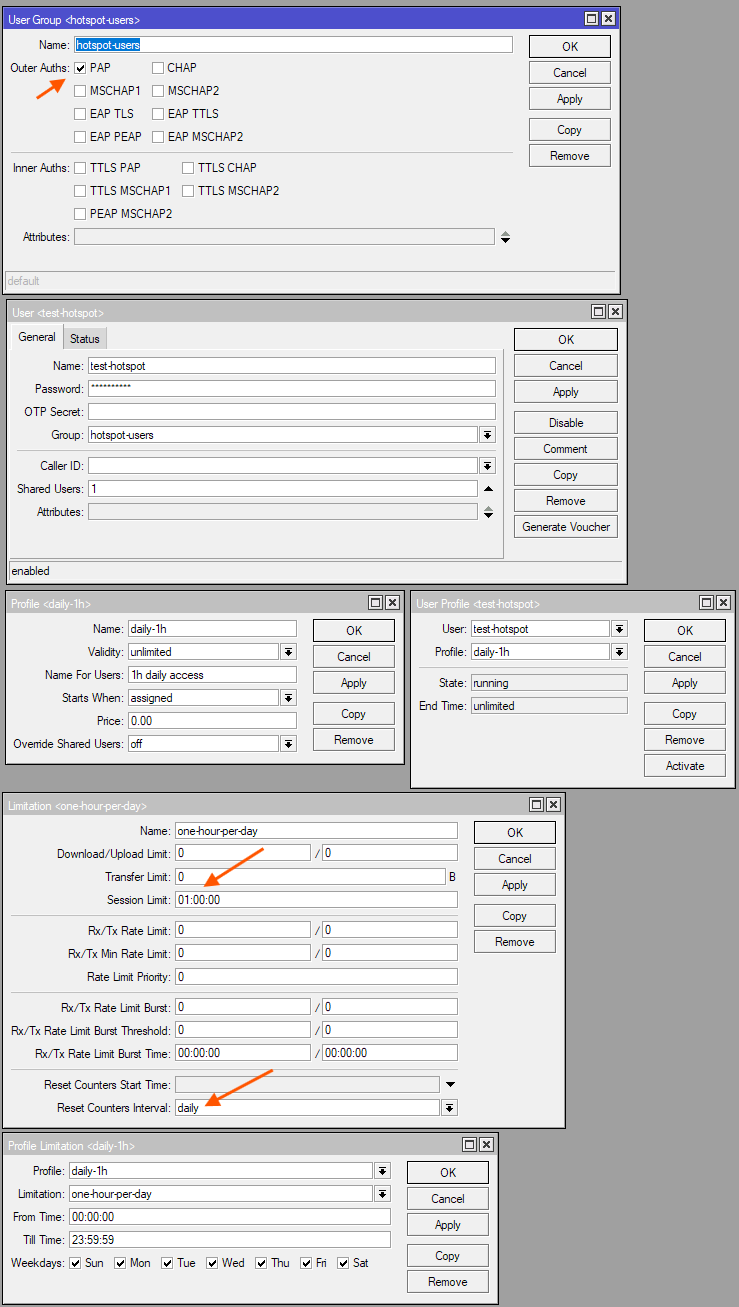Enable EAP PEAP outer auth

(x=80, y=137)
